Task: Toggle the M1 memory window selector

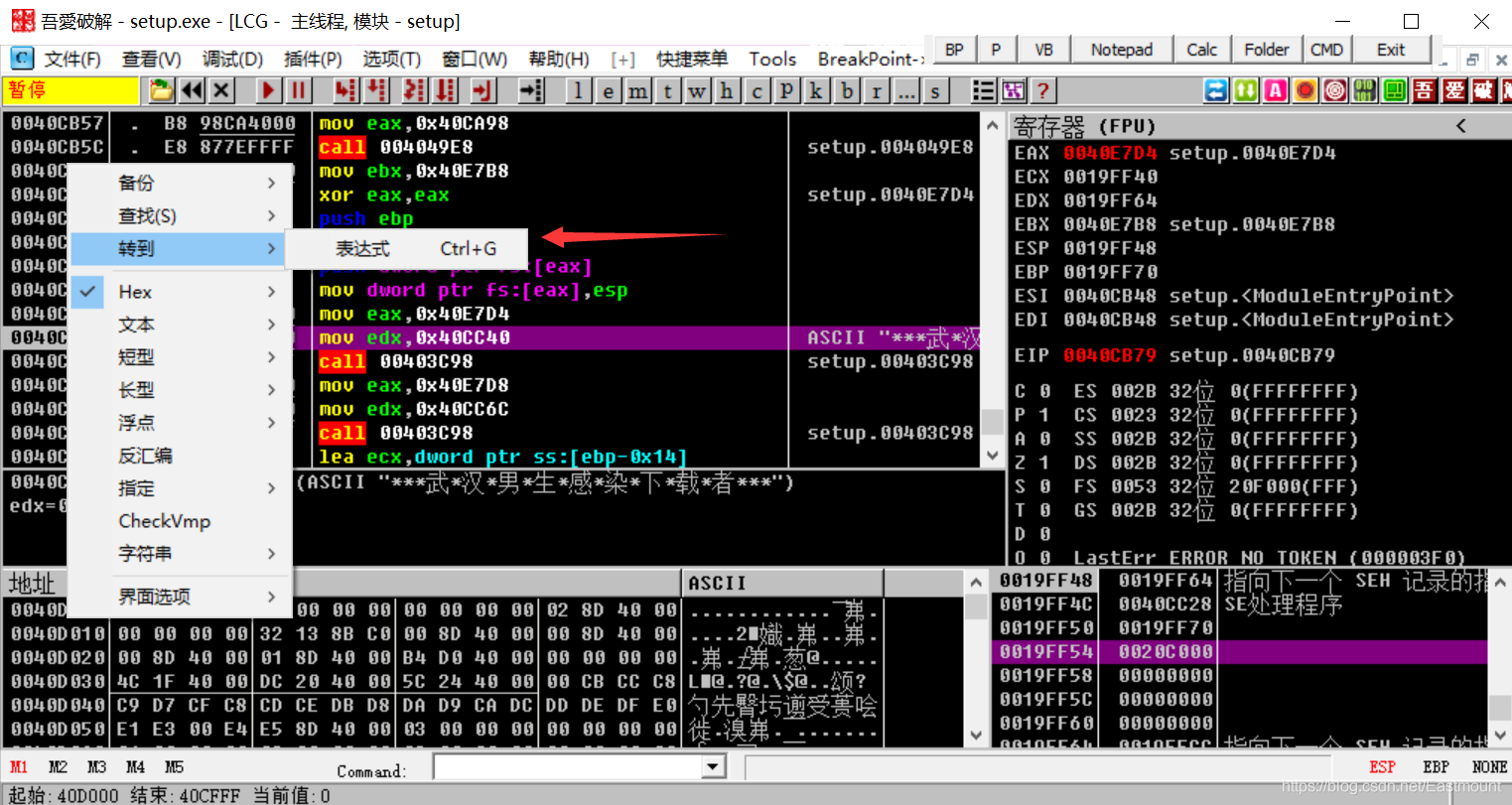Action: (x=19, y=767)
